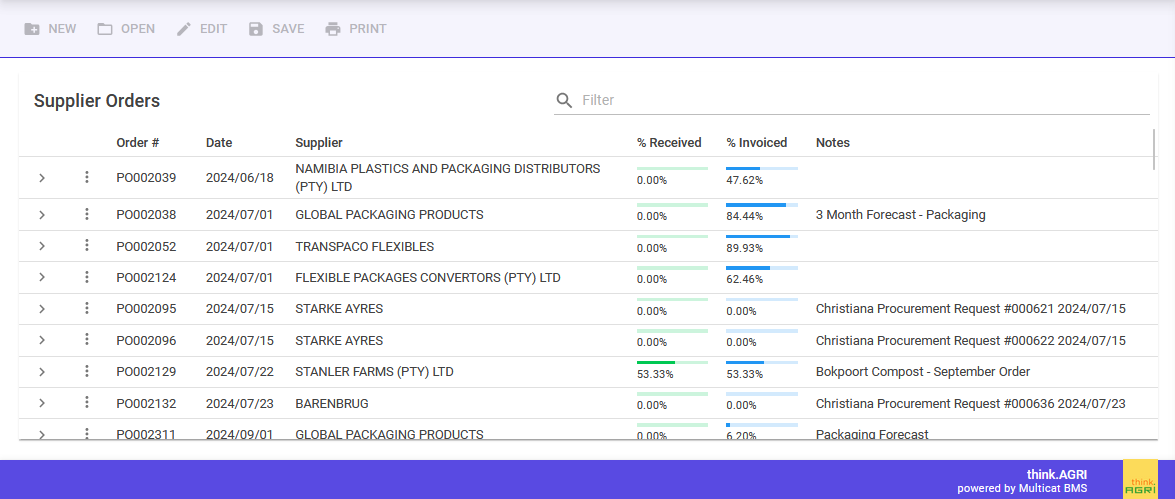
Task: Open three-dot menu for PO002095
Action: tap(87, 308)
